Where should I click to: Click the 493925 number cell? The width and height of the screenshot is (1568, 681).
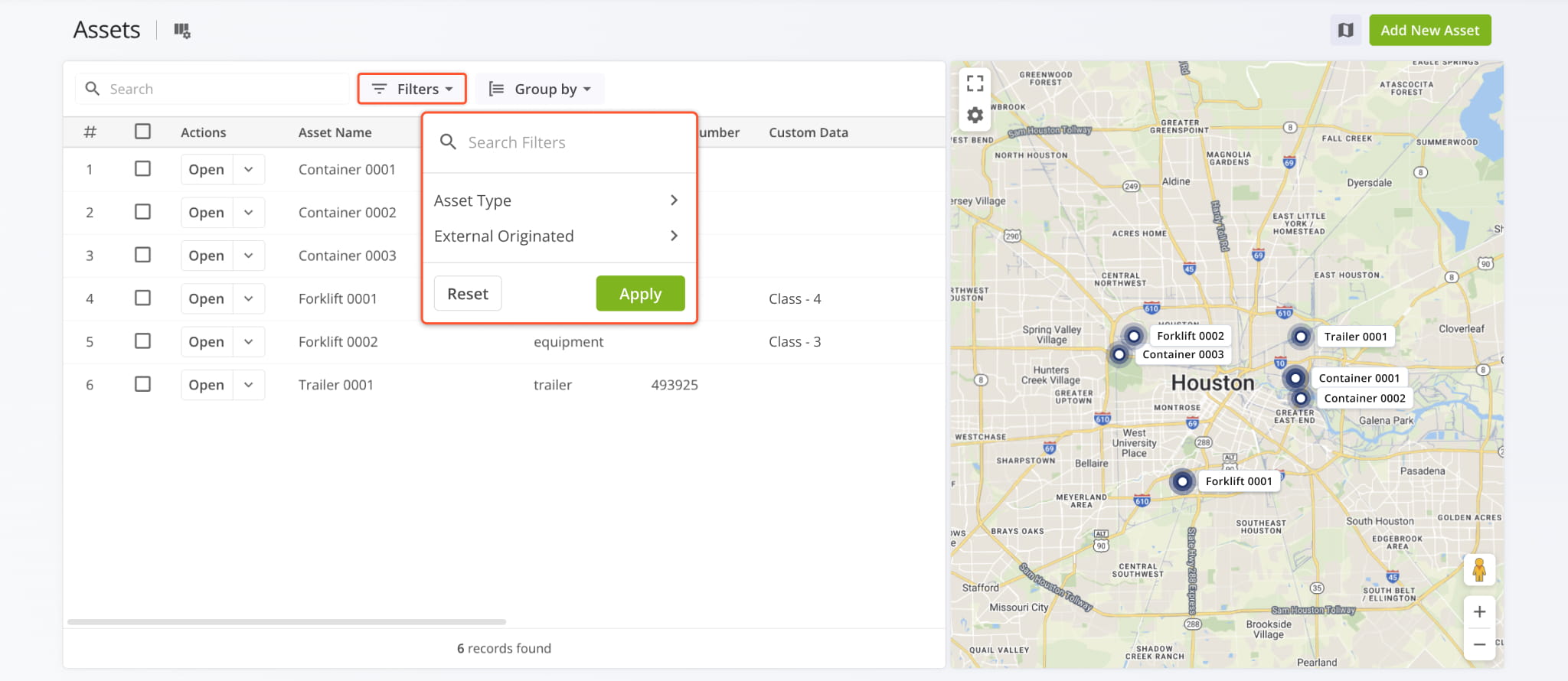tap(674, 385)
